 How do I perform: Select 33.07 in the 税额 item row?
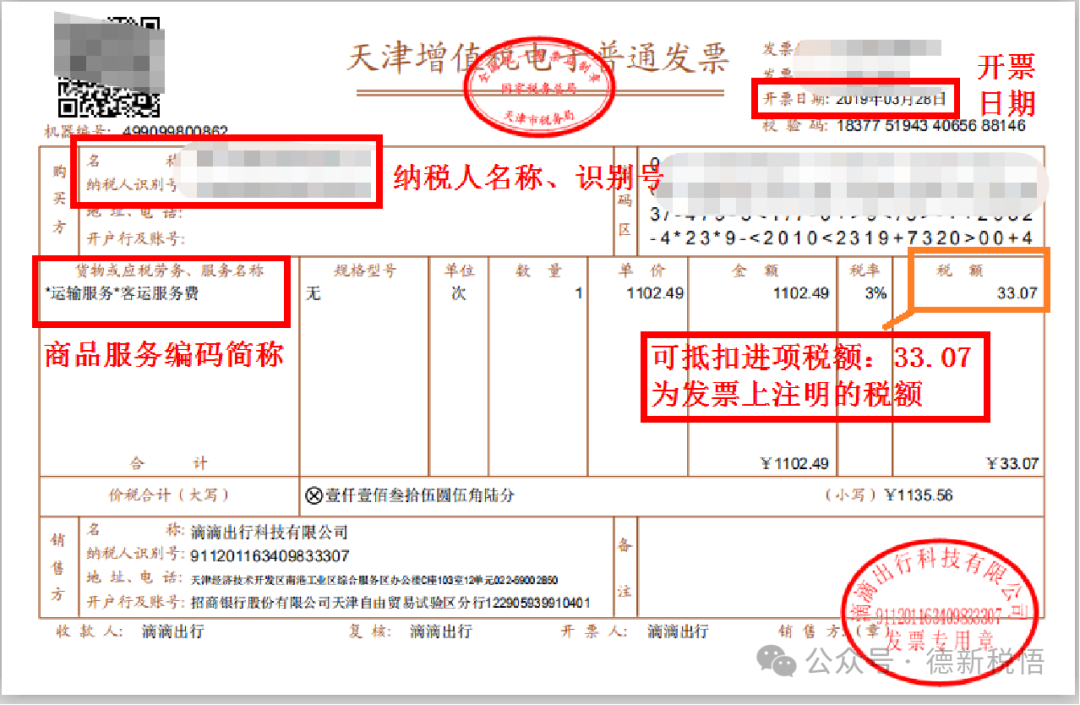(1017, 293)
